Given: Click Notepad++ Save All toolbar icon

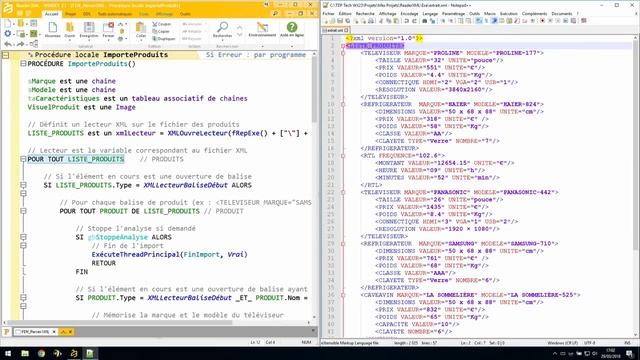Looking at the screenshot, I should (347, 20).
